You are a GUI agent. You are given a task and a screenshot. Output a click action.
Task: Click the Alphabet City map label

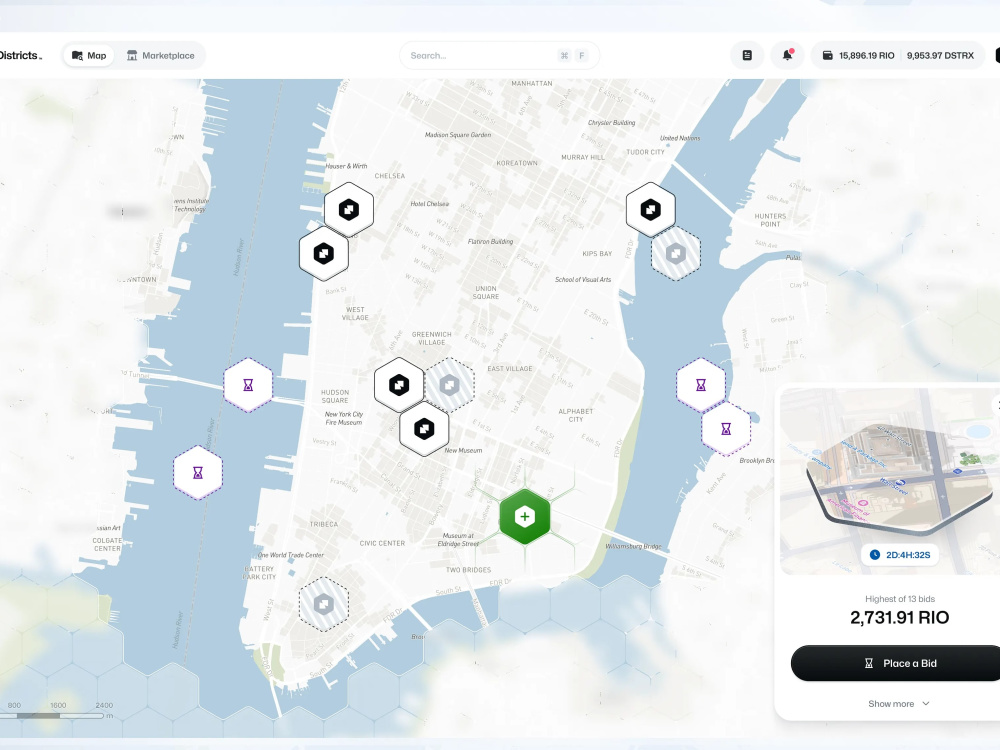point(576,415)
